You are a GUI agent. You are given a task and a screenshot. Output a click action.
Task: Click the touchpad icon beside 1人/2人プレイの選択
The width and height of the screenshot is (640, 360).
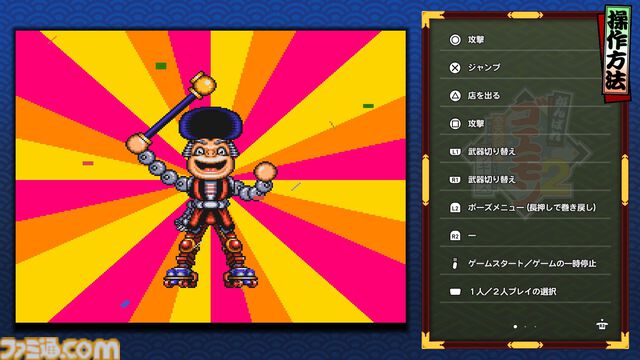[x=455, y=291]
